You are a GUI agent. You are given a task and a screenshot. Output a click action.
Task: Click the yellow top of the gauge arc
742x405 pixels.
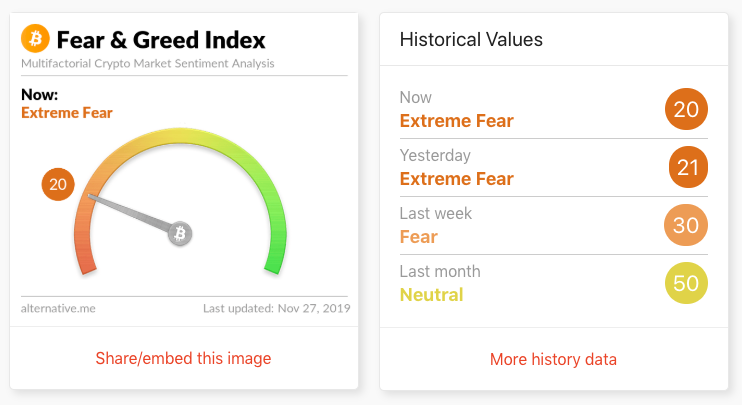[x=180, y=135]
